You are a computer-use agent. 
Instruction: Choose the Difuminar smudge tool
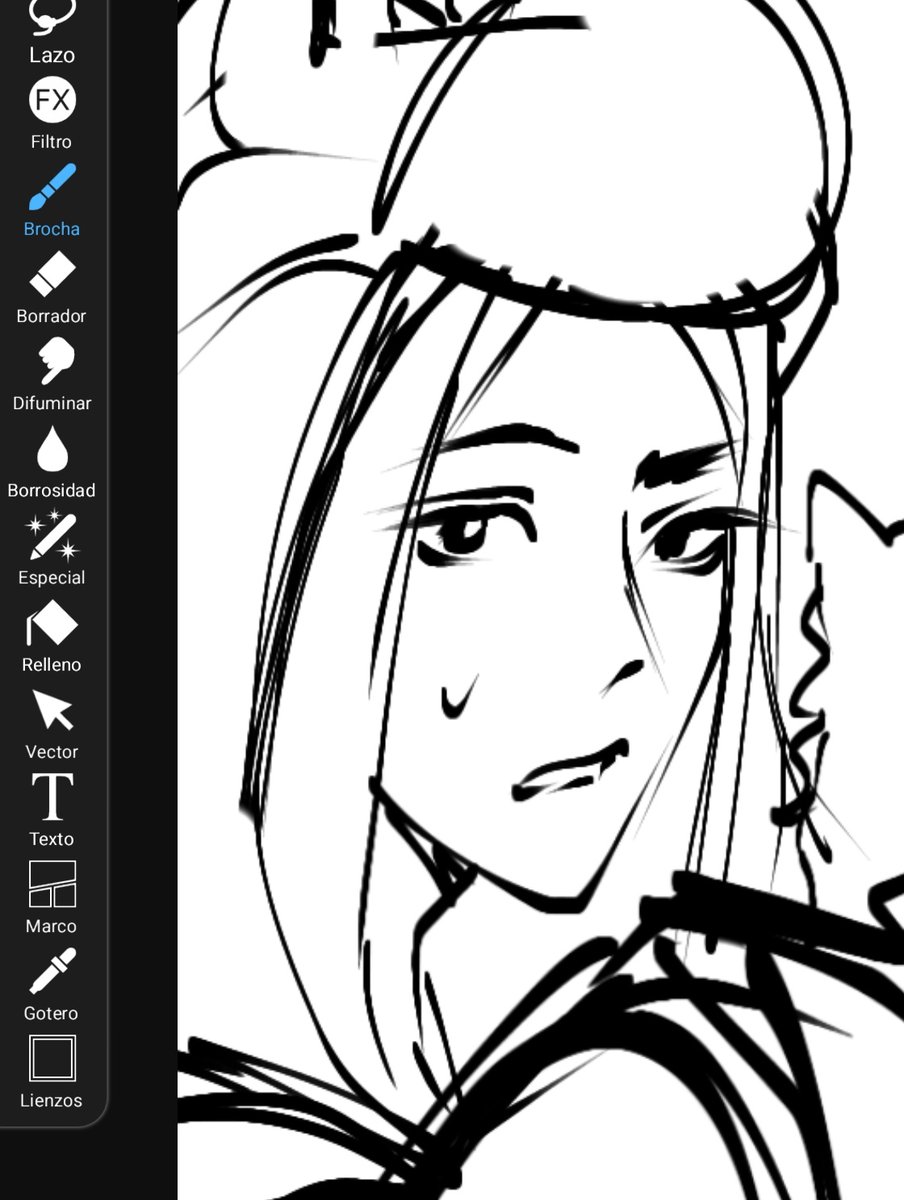pyautogui.click(x=52, y=374)
